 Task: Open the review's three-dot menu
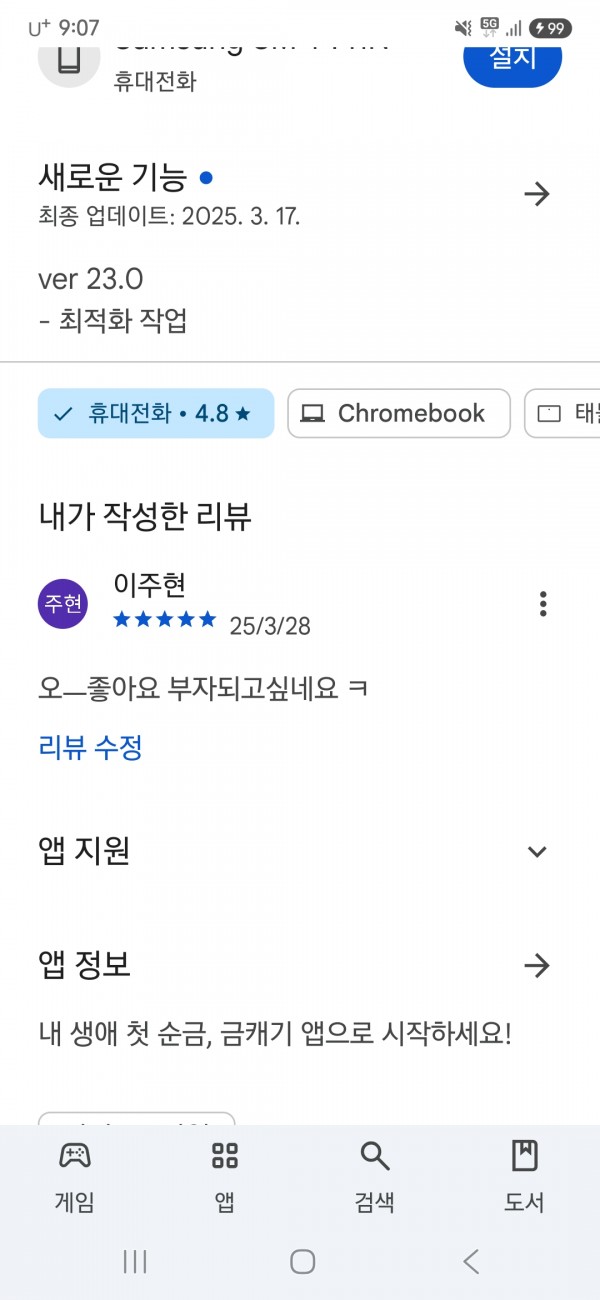point(543,603)
